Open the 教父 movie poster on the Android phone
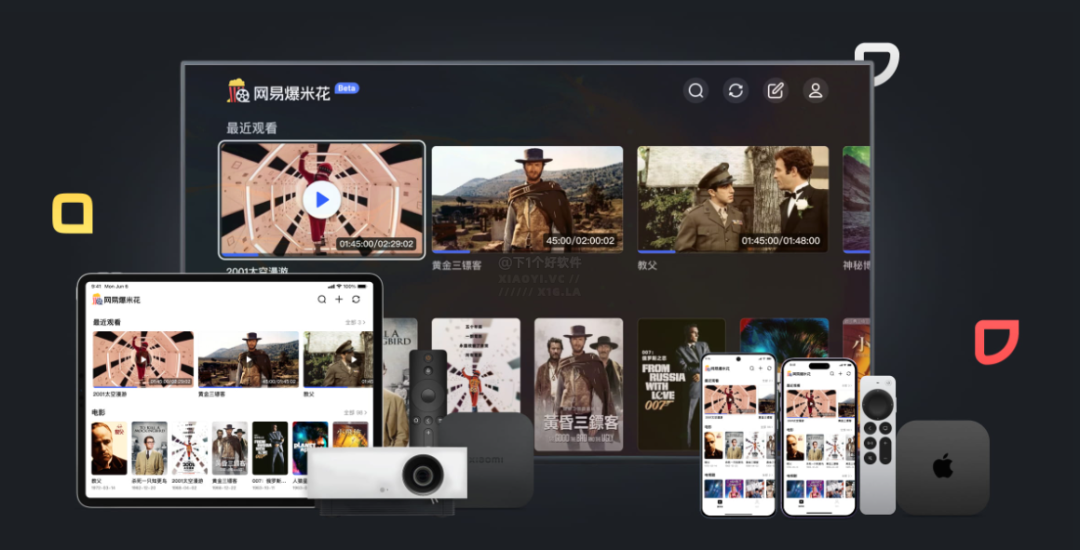 click(x=714, y=445)
